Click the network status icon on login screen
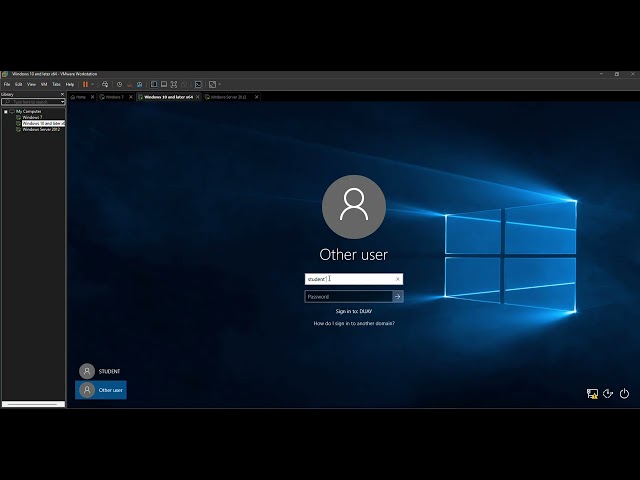The image size is (640, 480). tap(592, 394)
